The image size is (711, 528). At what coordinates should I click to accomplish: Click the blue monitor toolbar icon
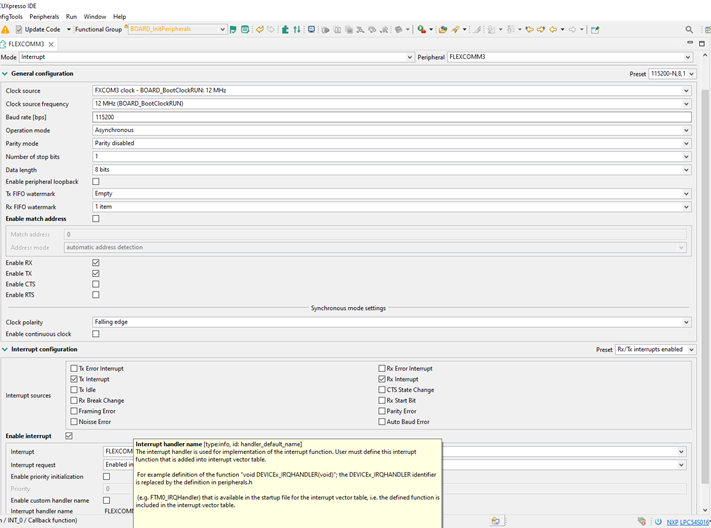pos(311,29)
